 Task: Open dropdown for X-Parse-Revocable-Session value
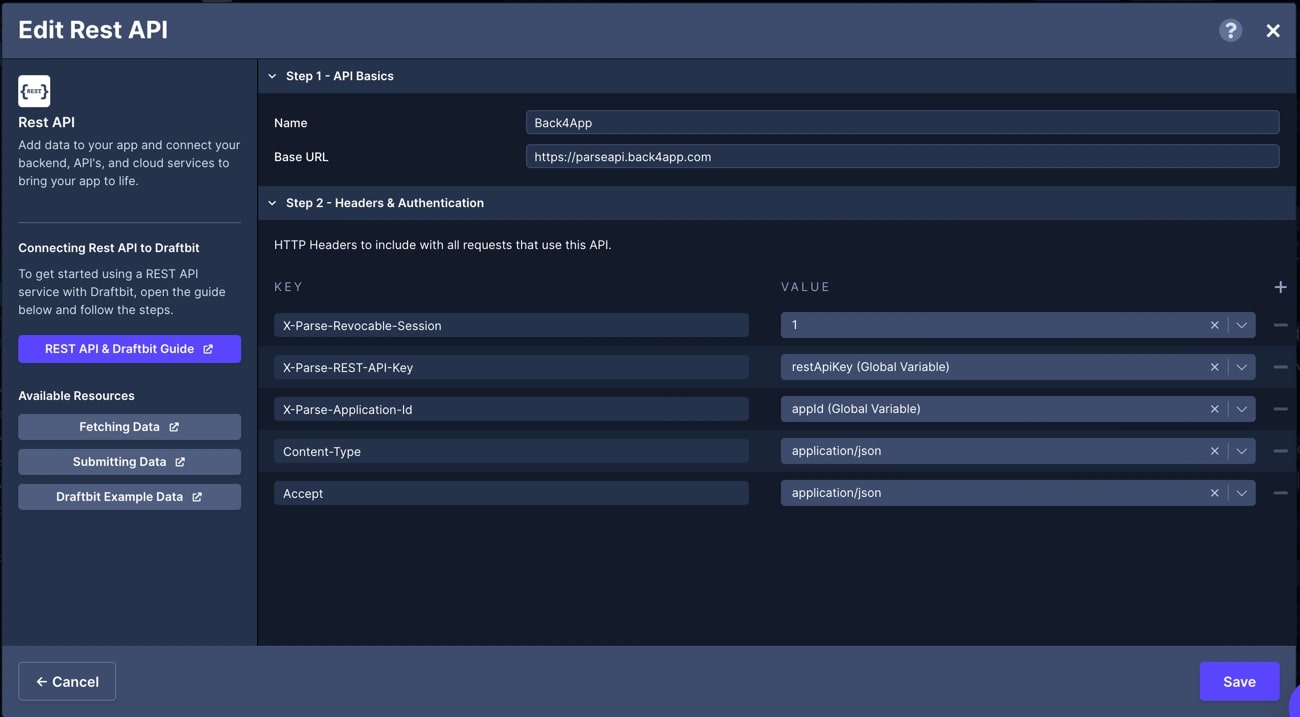tap(1241, 325)
